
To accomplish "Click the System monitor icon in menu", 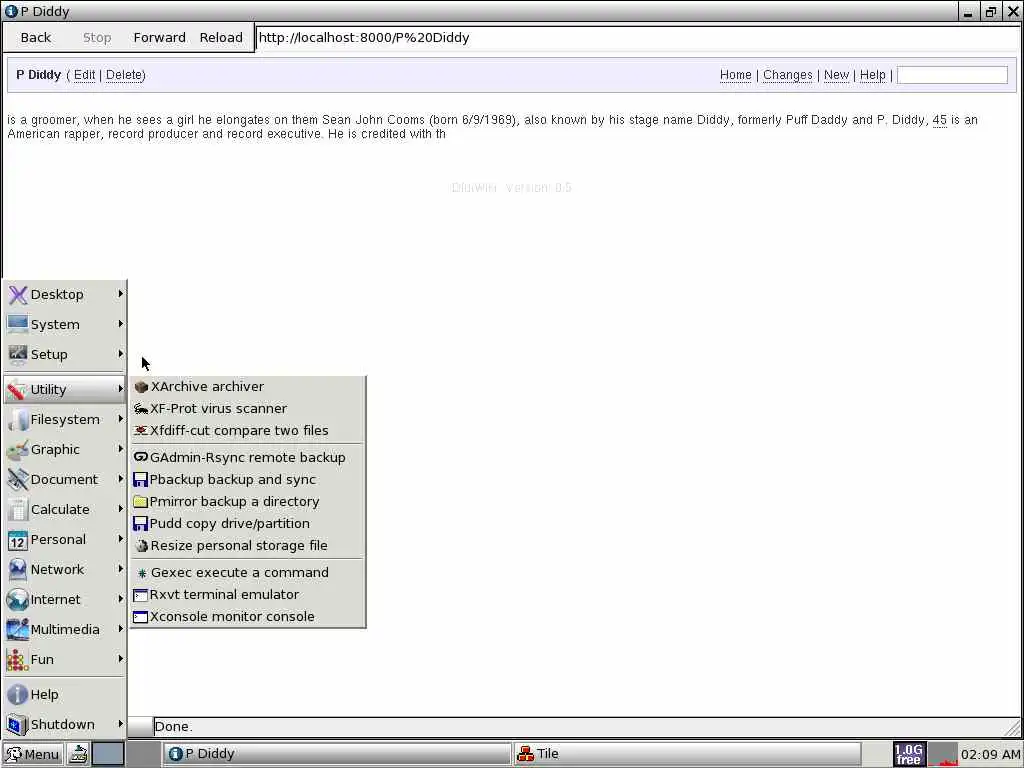I will pos(18,325).
